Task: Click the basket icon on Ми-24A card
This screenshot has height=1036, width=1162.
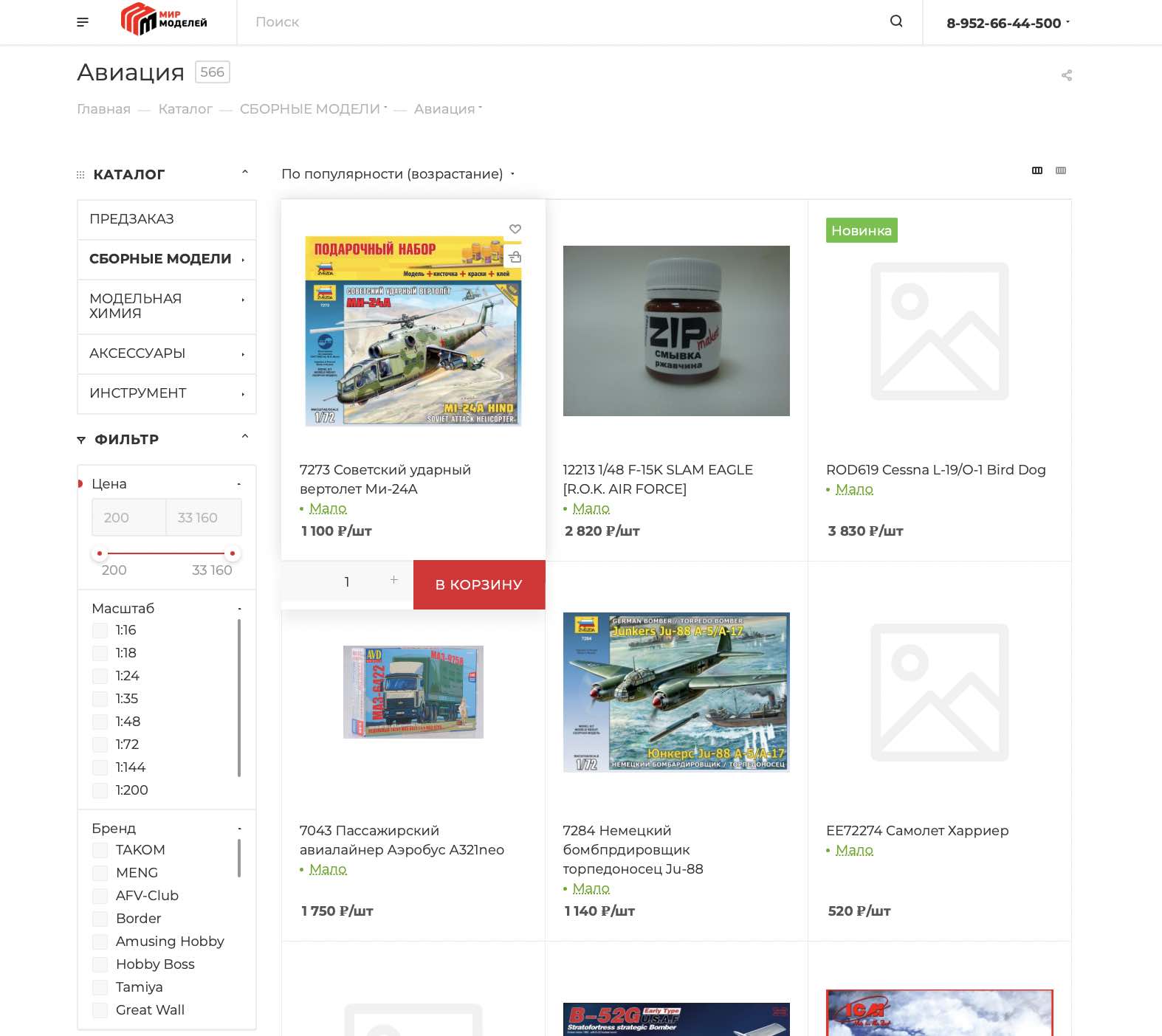Action: [x=515, y=257]
